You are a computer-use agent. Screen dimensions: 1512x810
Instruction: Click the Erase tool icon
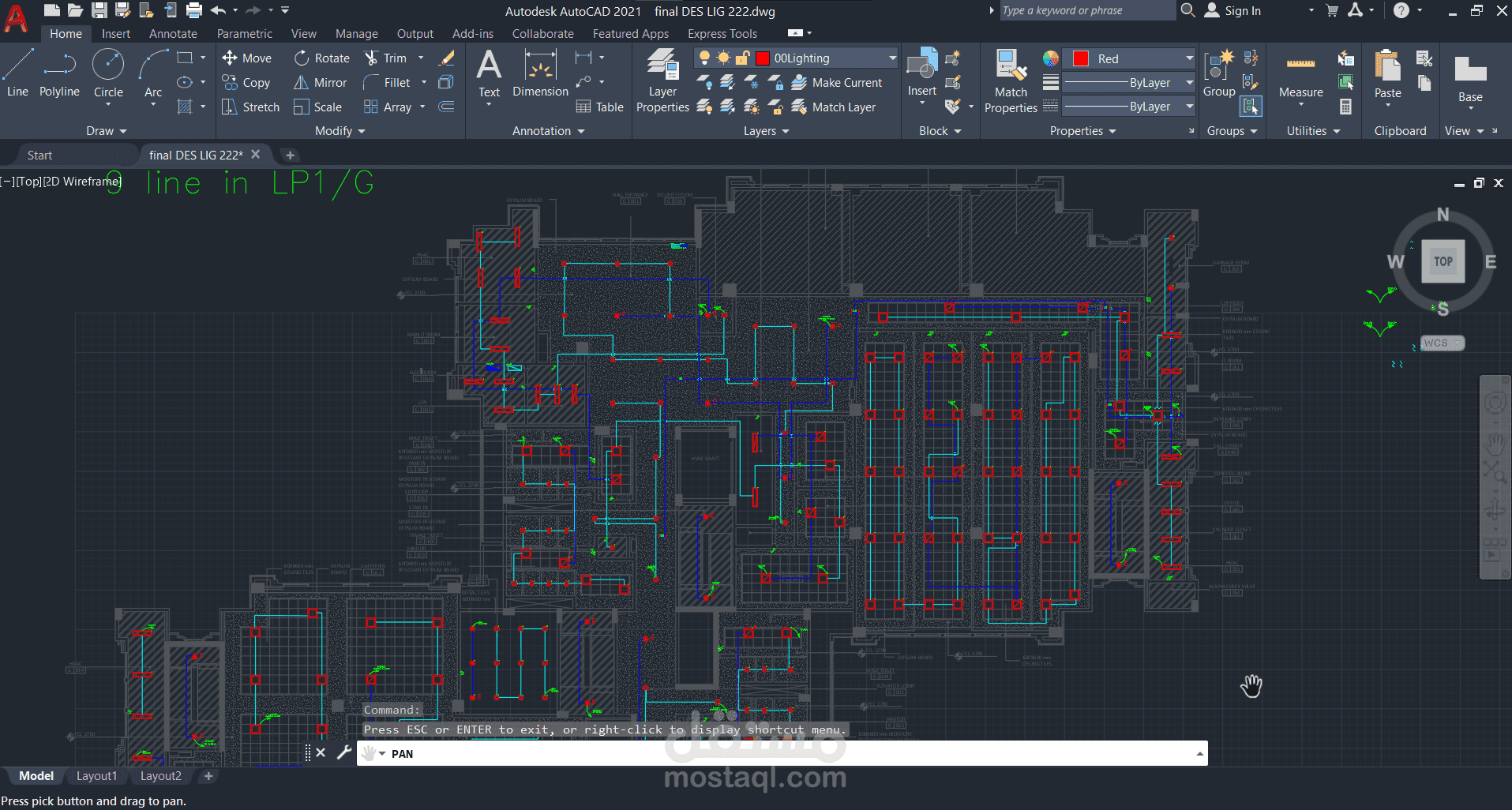pos(447,58)
